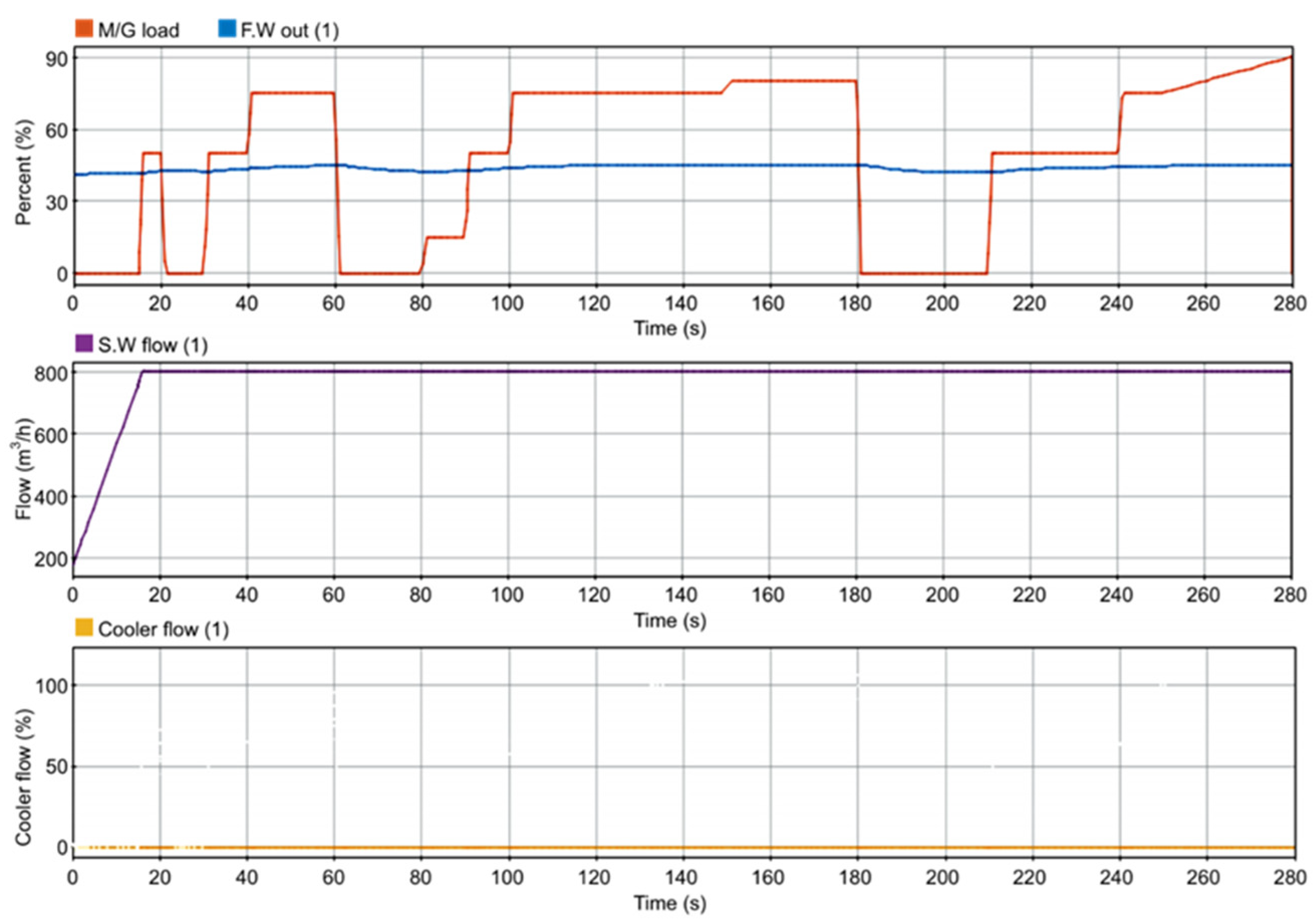Click the 90 tick on the Percent axis
The height and width of the screenshot is (924, 1316).
point(56,60)
